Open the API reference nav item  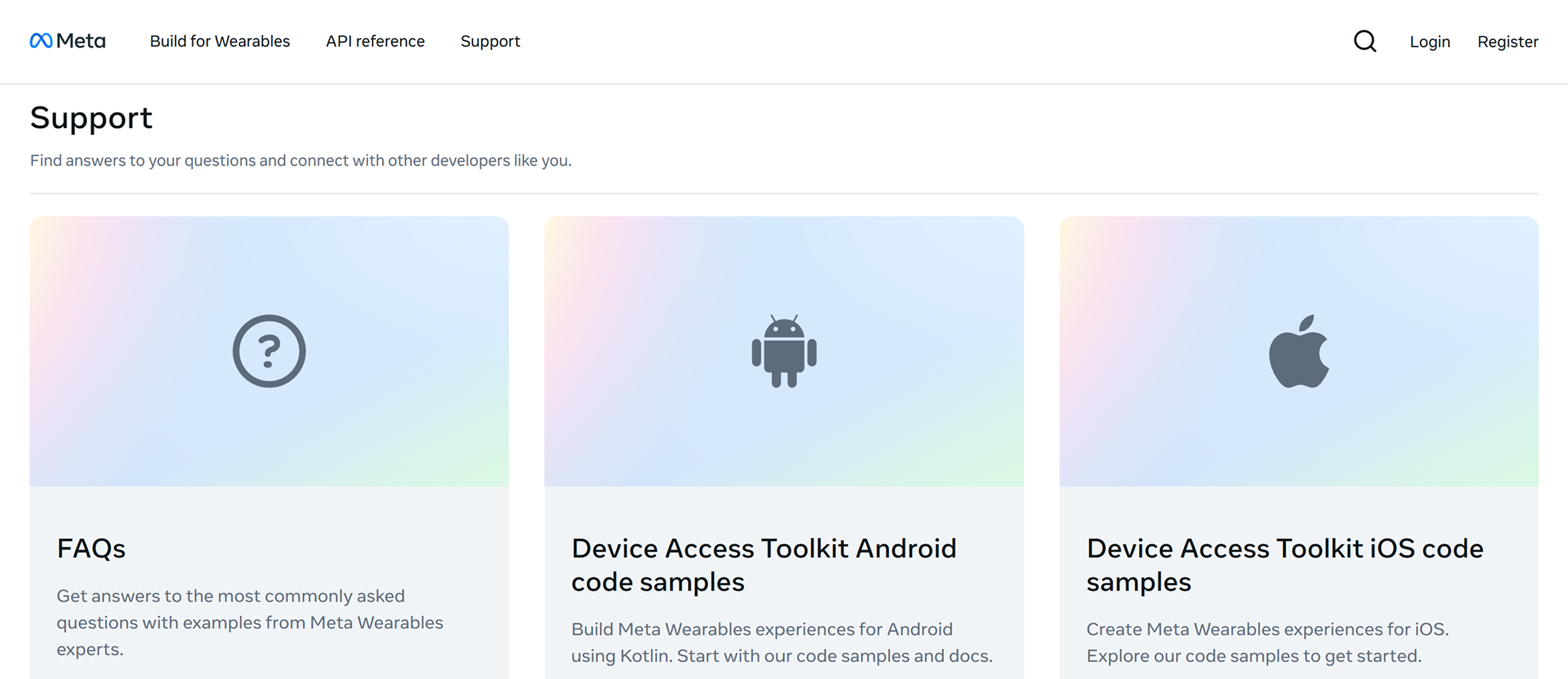(x=375, y=42)
